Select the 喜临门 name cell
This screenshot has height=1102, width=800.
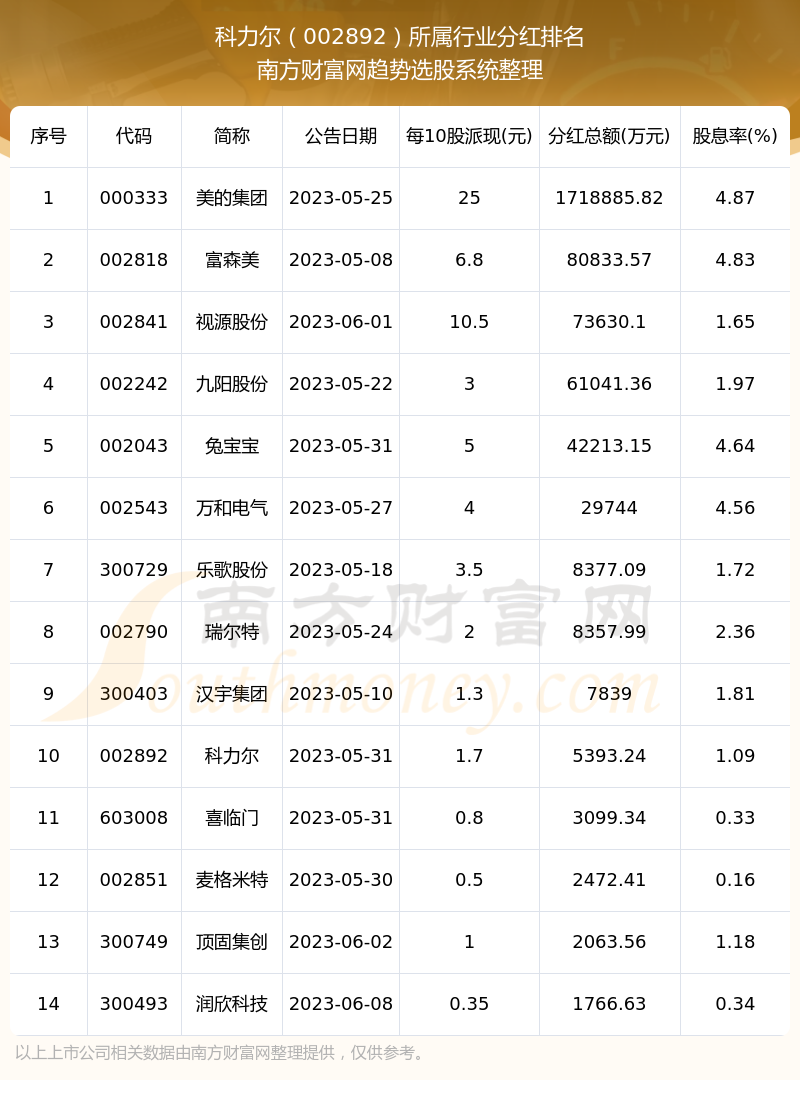click(232, 818)
